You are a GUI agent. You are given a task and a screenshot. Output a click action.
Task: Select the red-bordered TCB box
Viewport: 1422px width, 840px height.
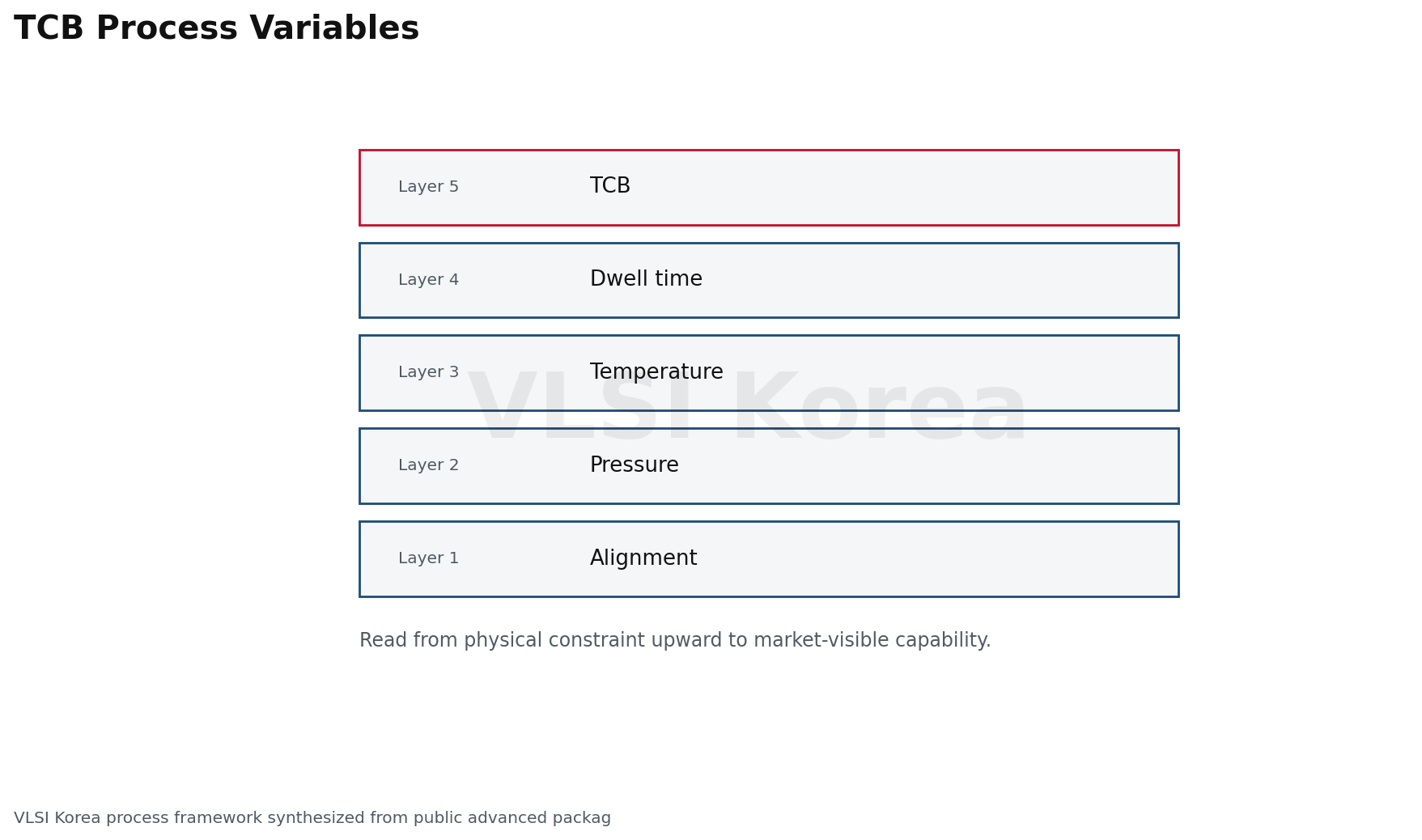769,187
